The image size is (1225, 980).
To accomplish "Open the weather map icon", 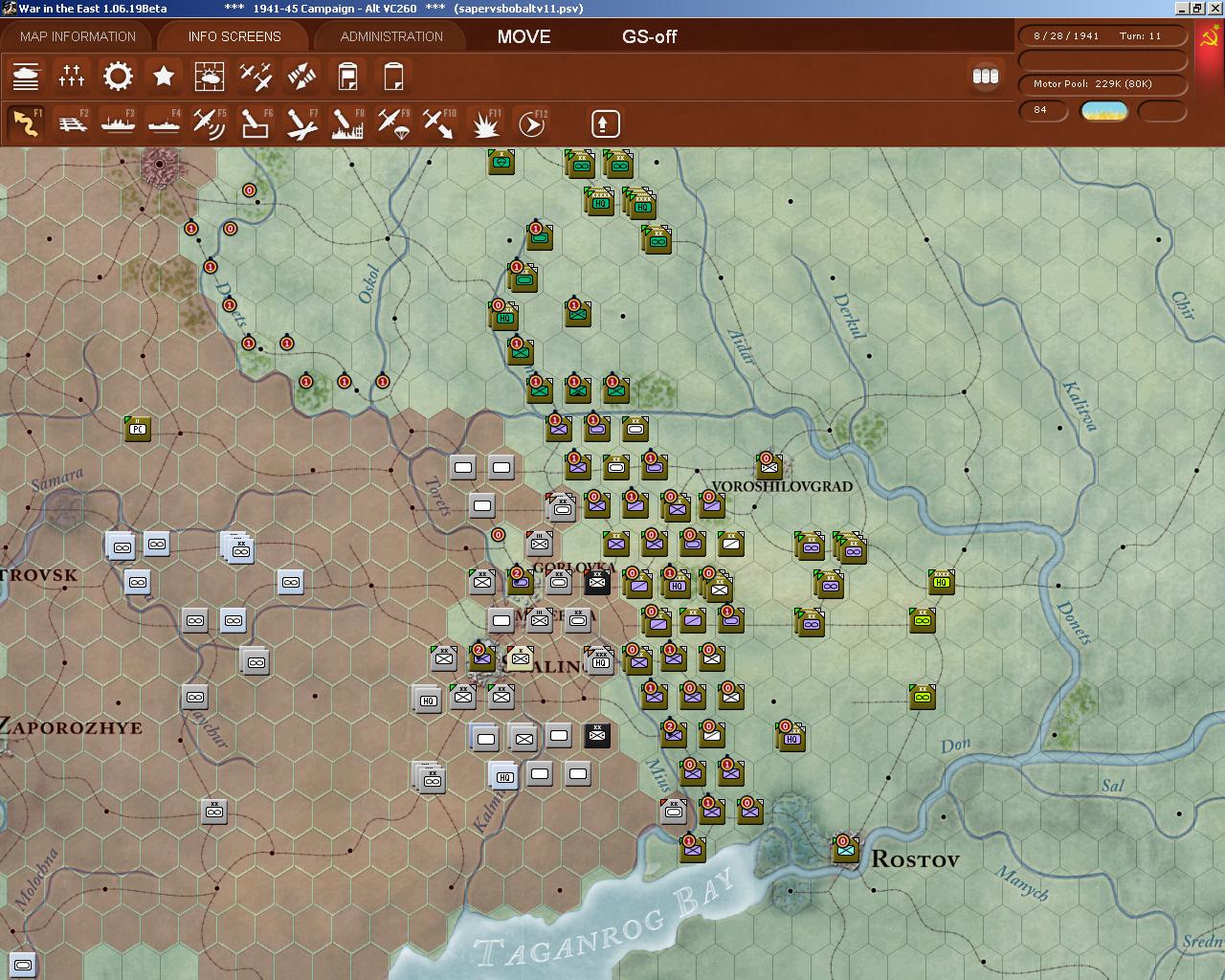I will point(210,76).
